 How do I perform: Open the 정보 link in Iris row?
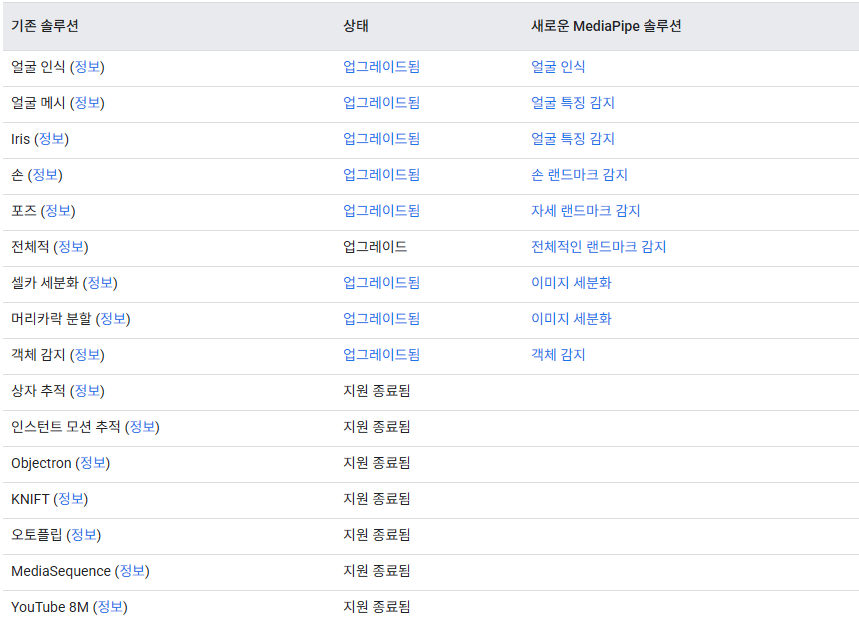point(51,139)
